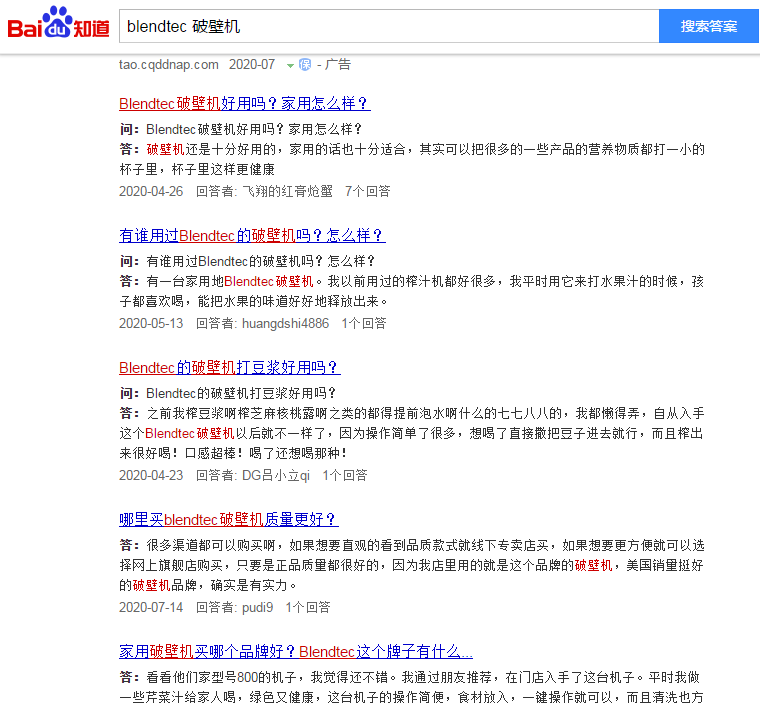Open result 'Blendtec的破壁机打豆浆好用吗？'

point(230,368)
